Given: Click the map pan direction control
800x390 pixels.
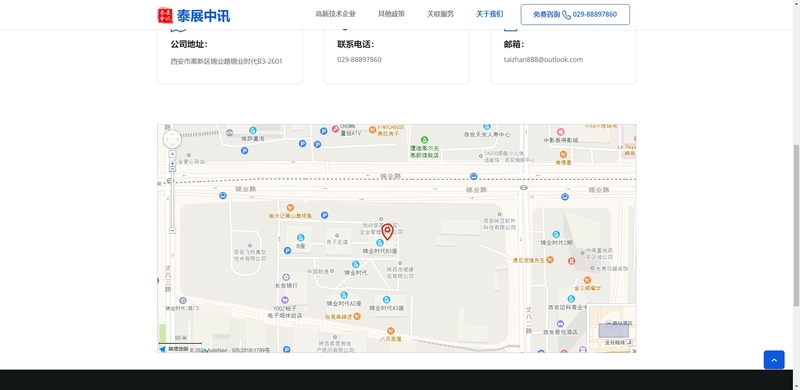Looking at the screenshot, I should [x=172, y=139].
